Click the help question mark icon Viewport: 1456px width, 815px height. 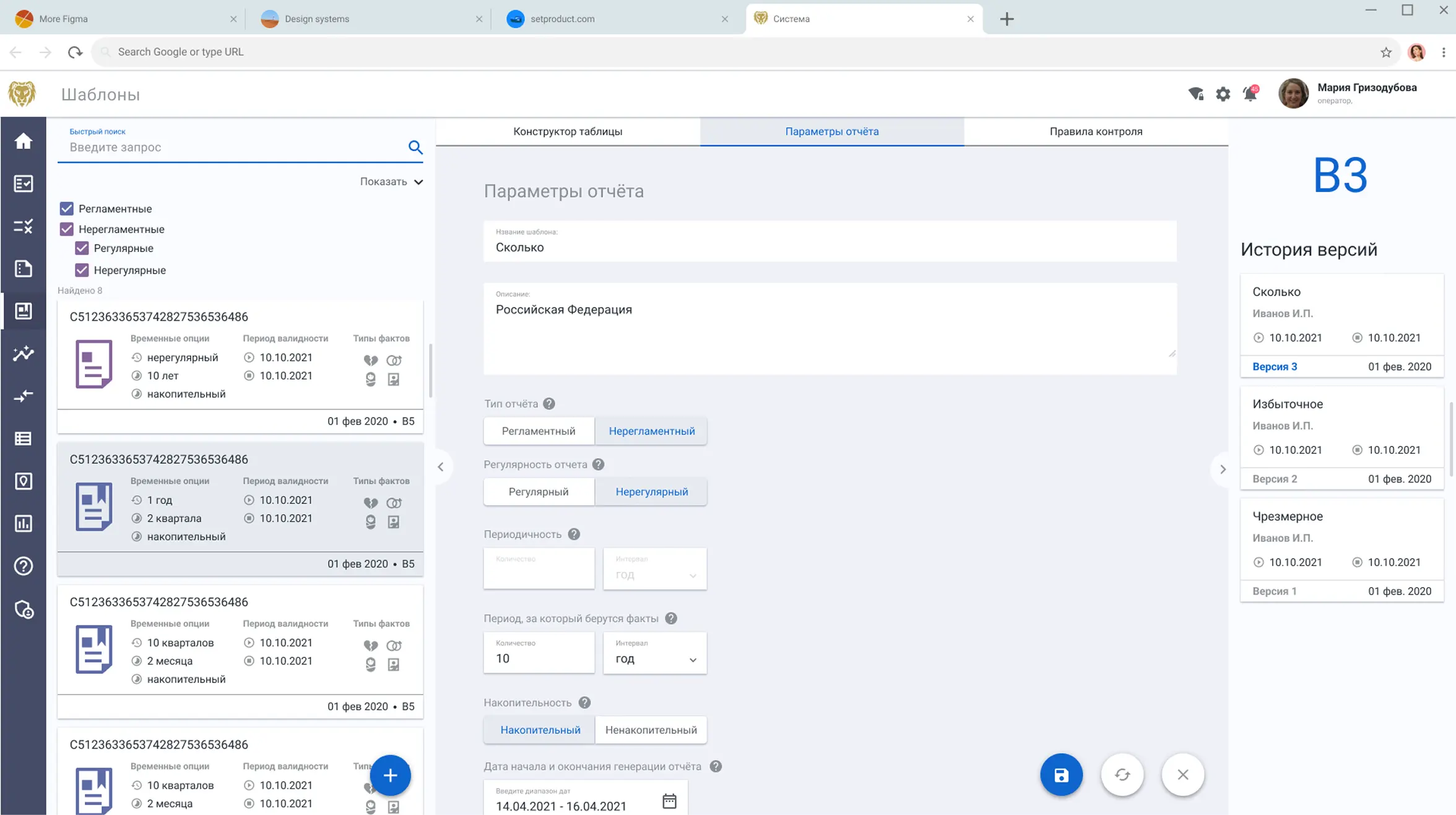pos(24,565)
